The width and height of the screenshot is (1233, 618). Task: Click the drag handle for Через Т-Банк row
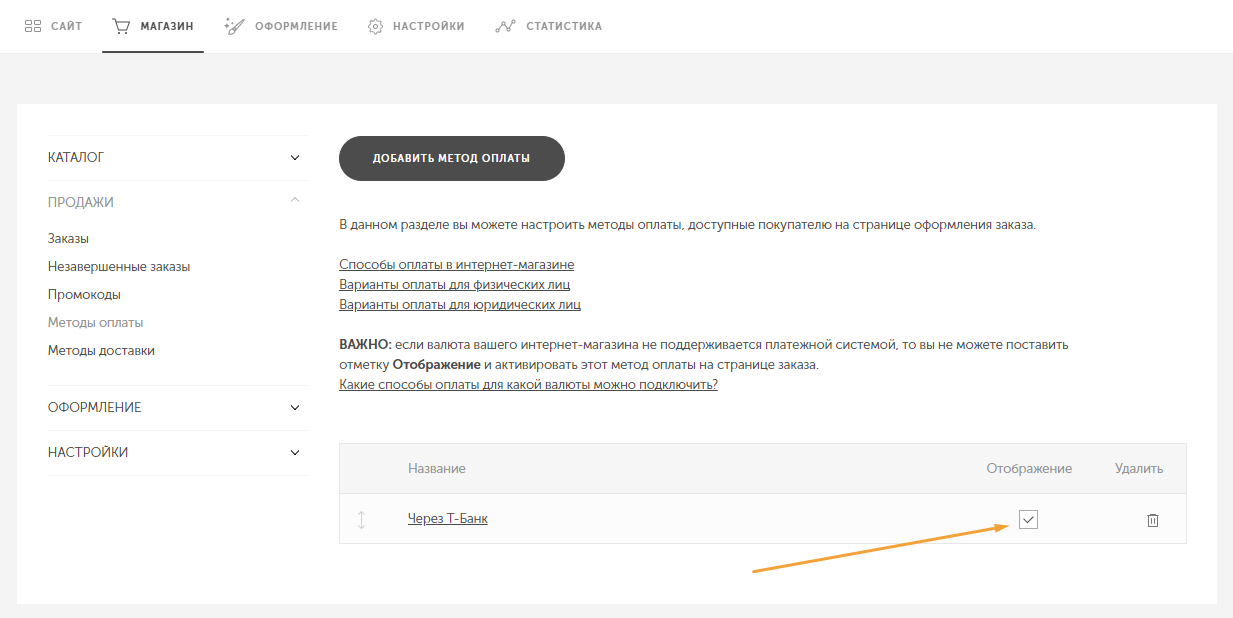361,519
